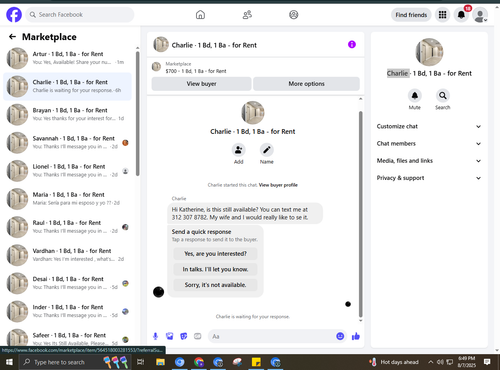Screen dimensions: 500x370
Task: Open the Friends icon in the top navigation
Action: (247, 15)
